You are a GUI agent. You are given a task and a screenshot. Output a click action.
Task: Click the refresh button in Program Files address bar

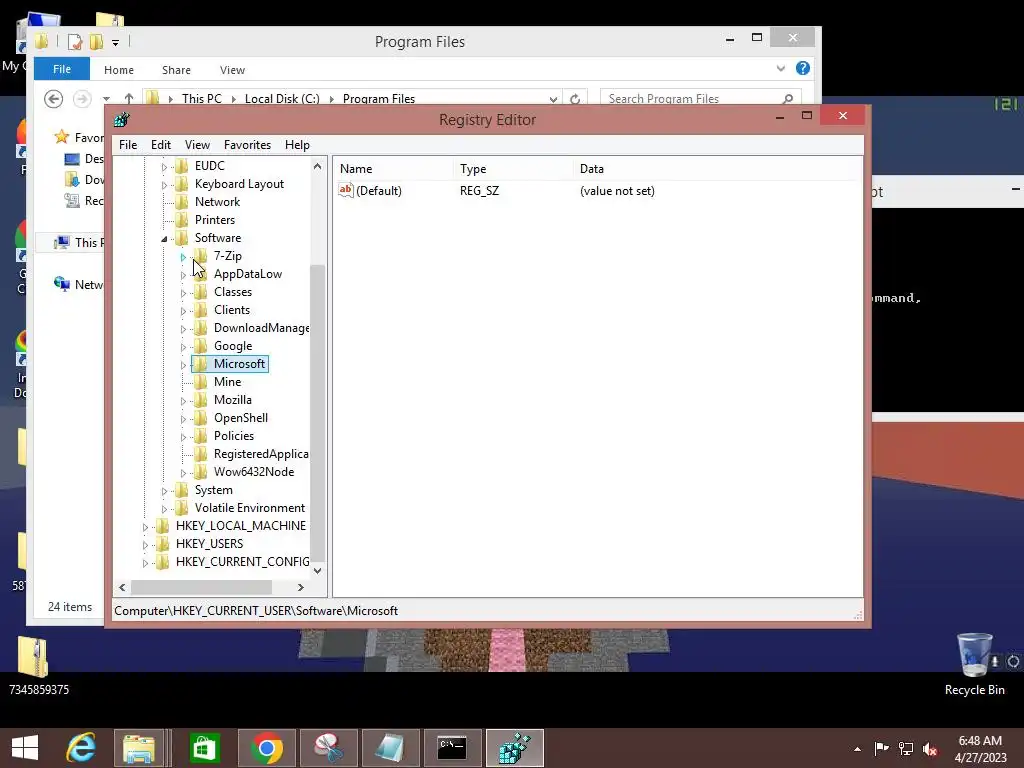click(x=575, y=99)
